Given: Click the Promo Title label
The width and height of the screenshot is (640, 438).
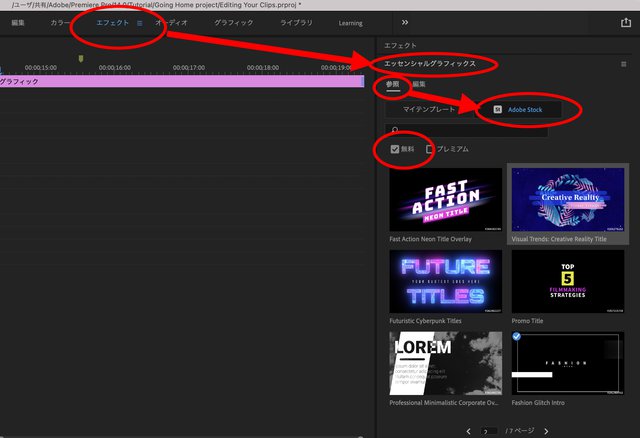Looking at the screenshot, I should [x=527, y=321].
